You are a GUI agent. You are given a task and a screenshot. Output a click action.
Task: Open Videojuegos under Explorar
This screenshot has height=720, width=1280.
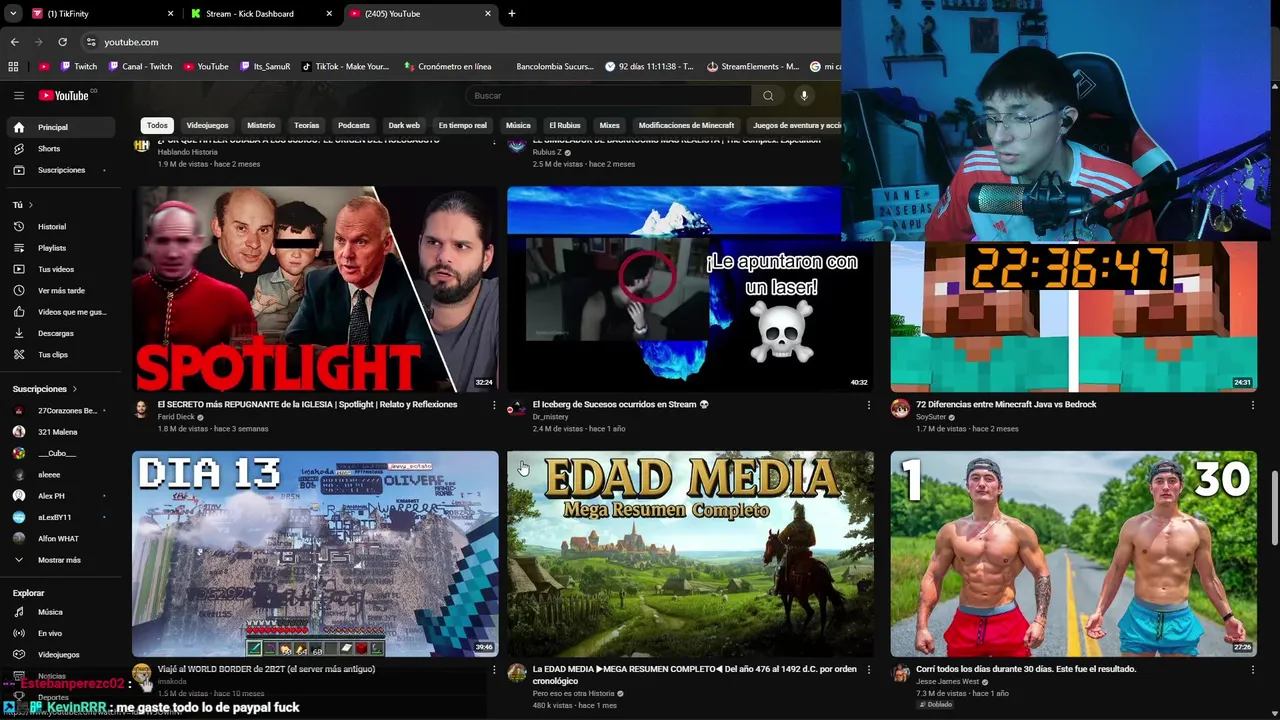click(x=63, y=654)
